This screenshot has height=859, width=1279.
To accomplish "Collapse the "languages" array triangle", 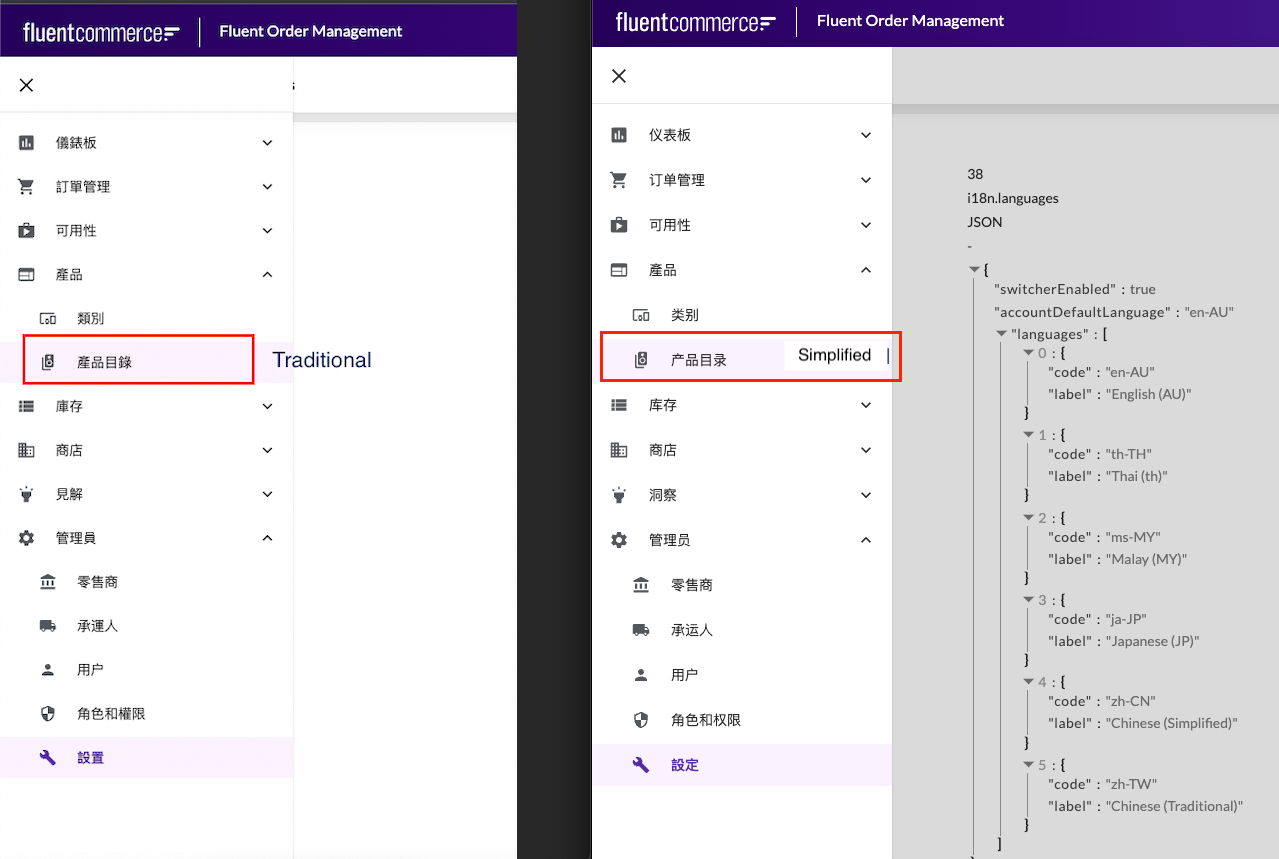I will tap(1002, 334).
